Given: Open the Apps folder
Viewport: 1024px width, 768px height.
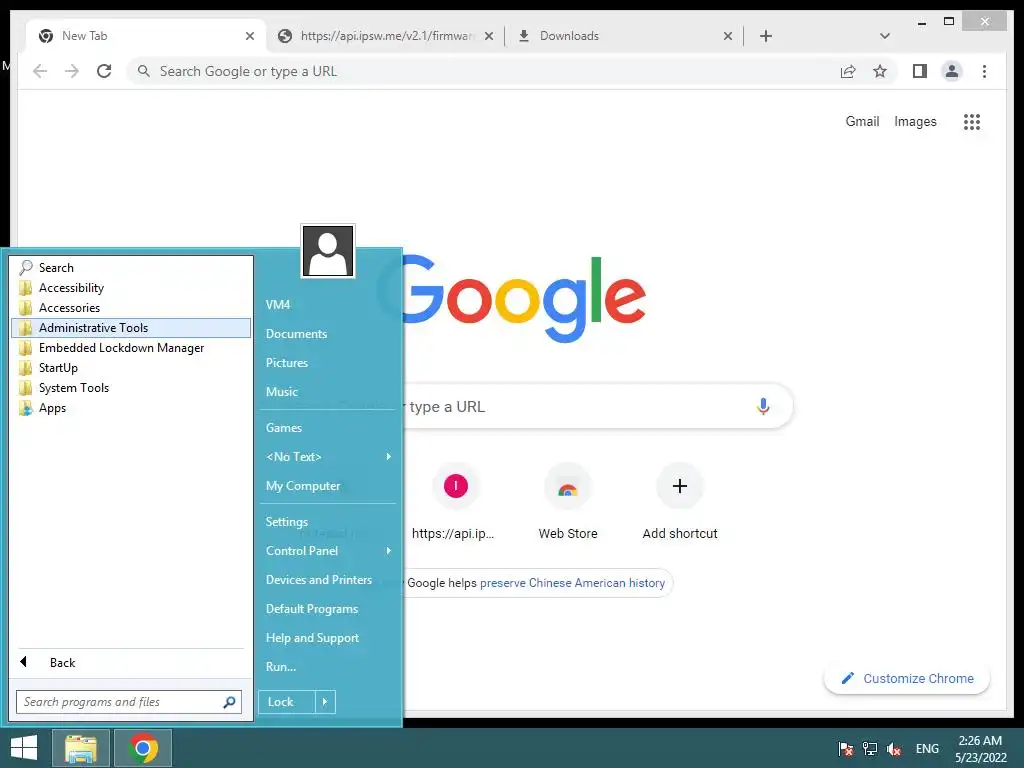Looking at the screenshot, I should (x=131, y=408).
